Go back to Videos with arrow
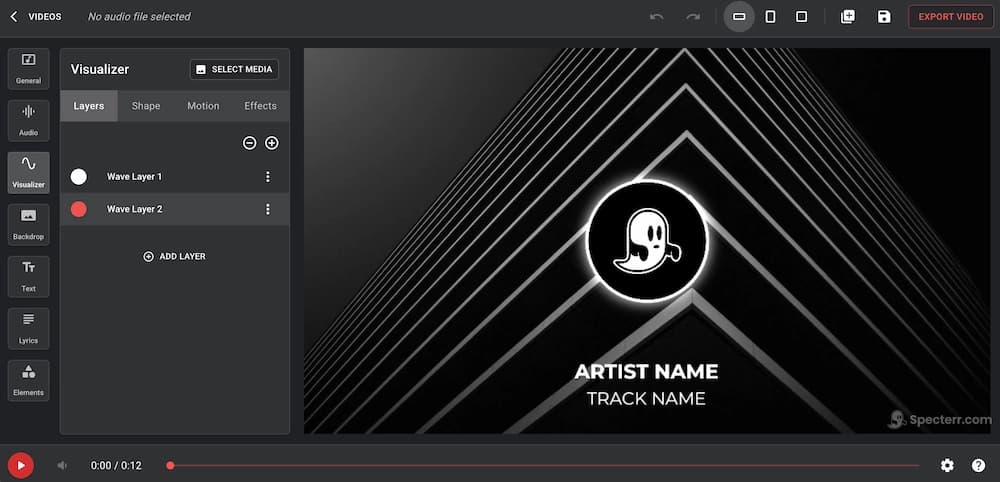The image size is (1000, 482). pos(14,17)
